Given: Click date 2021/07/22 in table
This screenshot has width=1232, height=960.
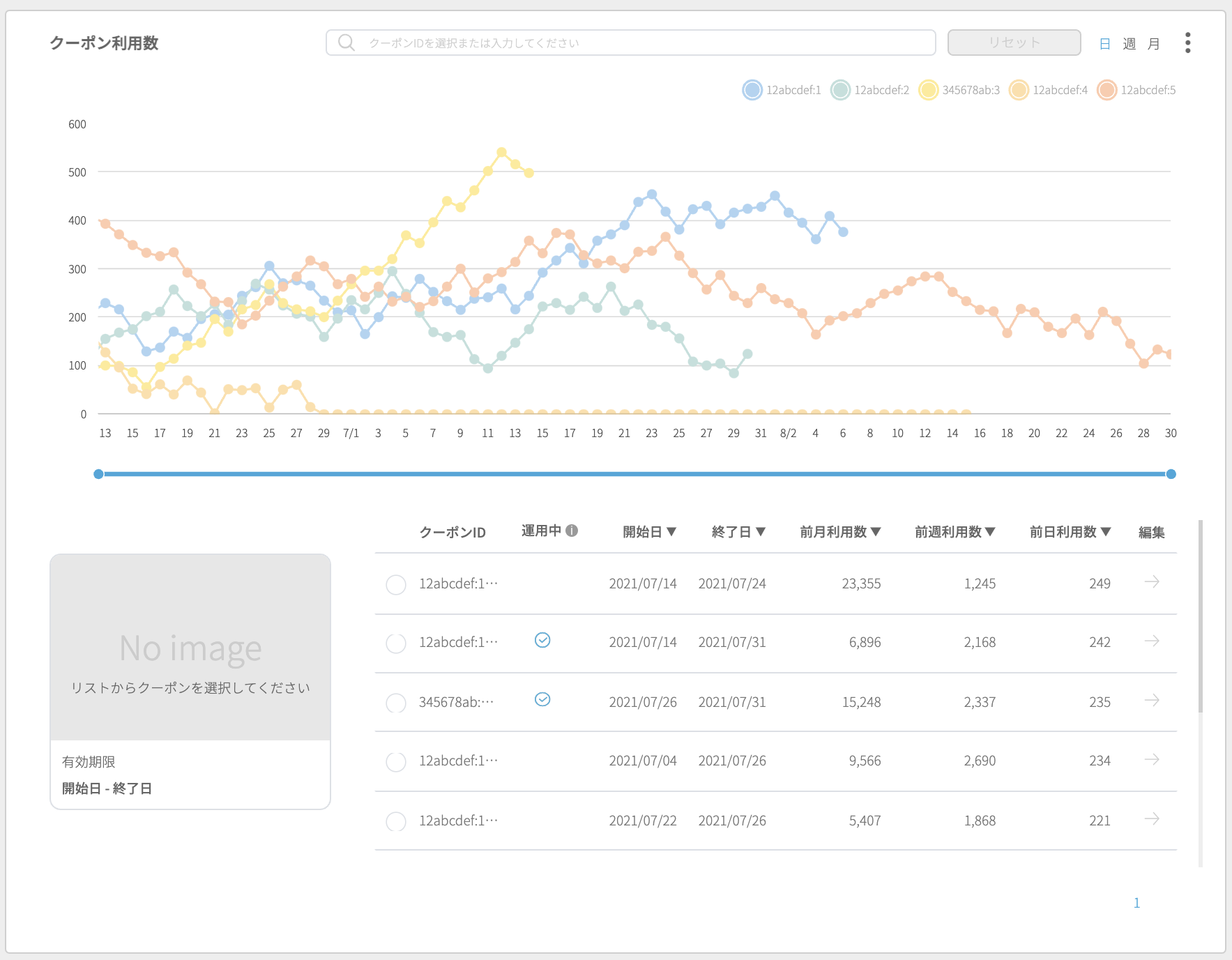Looking at the screenshot, I should tap(643, 821).
